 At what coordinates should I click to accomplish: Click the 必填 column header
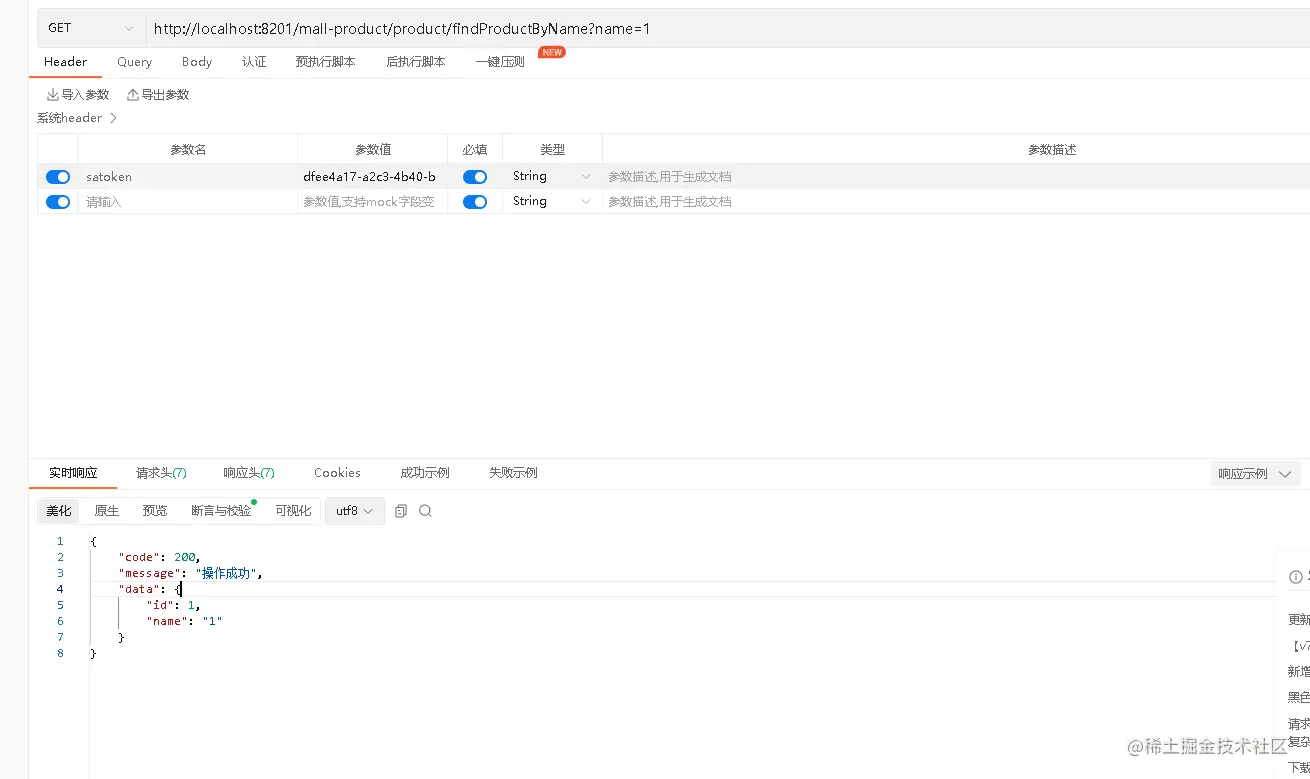tap(475, 150)
